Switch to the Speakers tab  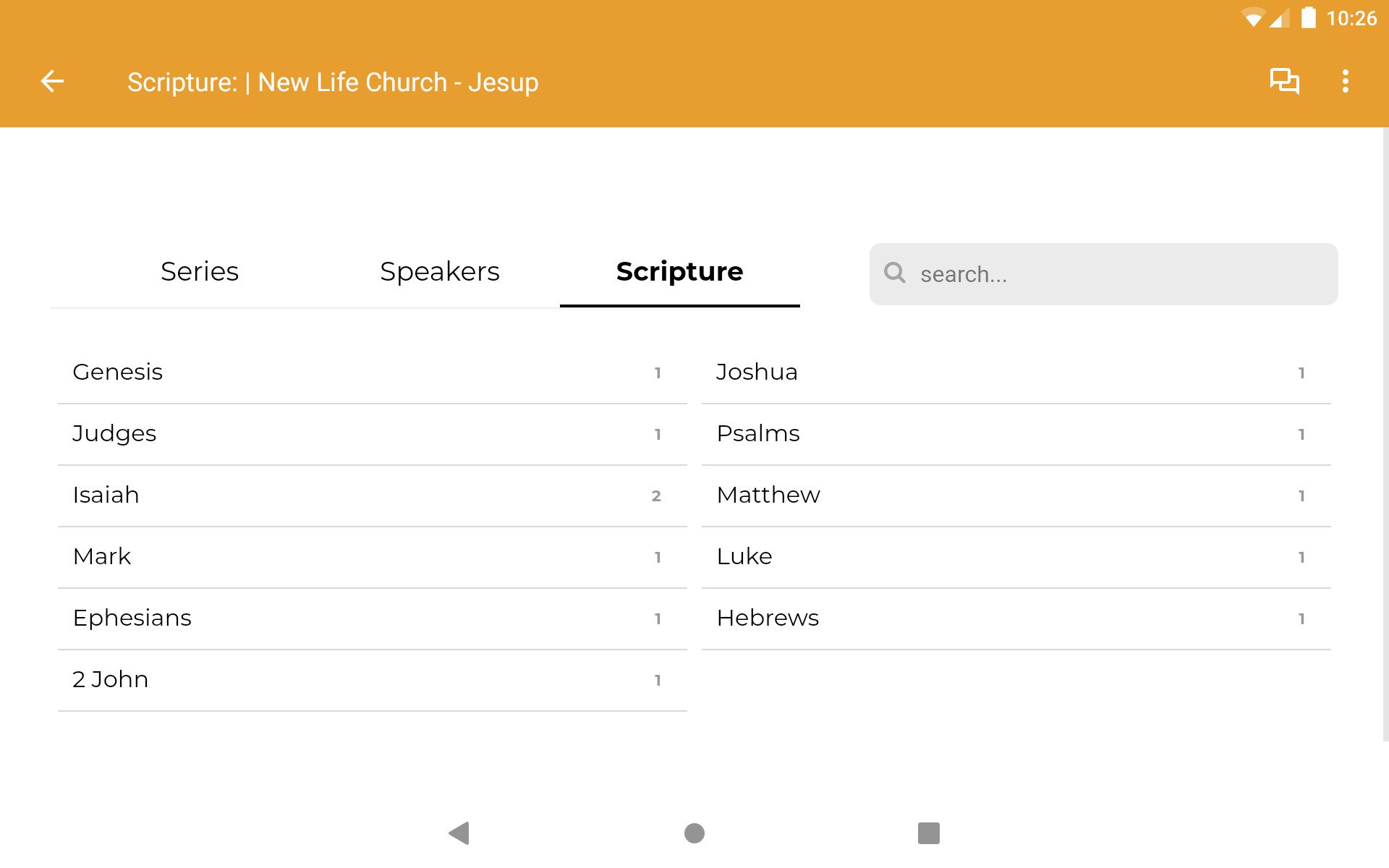tap(439, 272)
